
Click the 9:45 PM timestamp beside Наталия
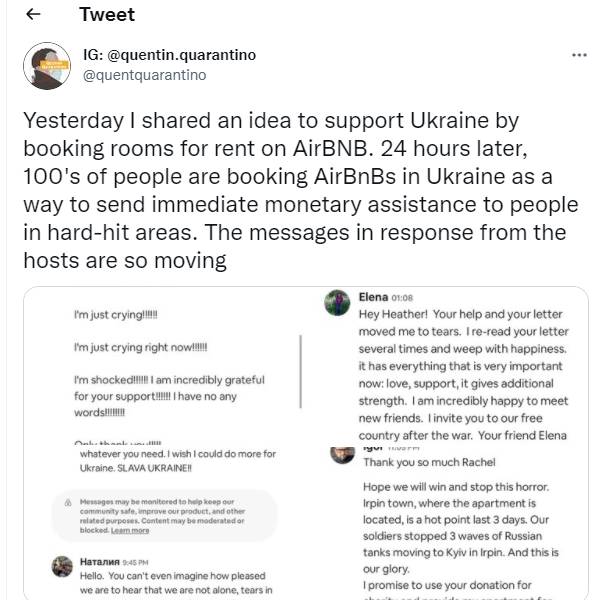[x=136, y=561]
